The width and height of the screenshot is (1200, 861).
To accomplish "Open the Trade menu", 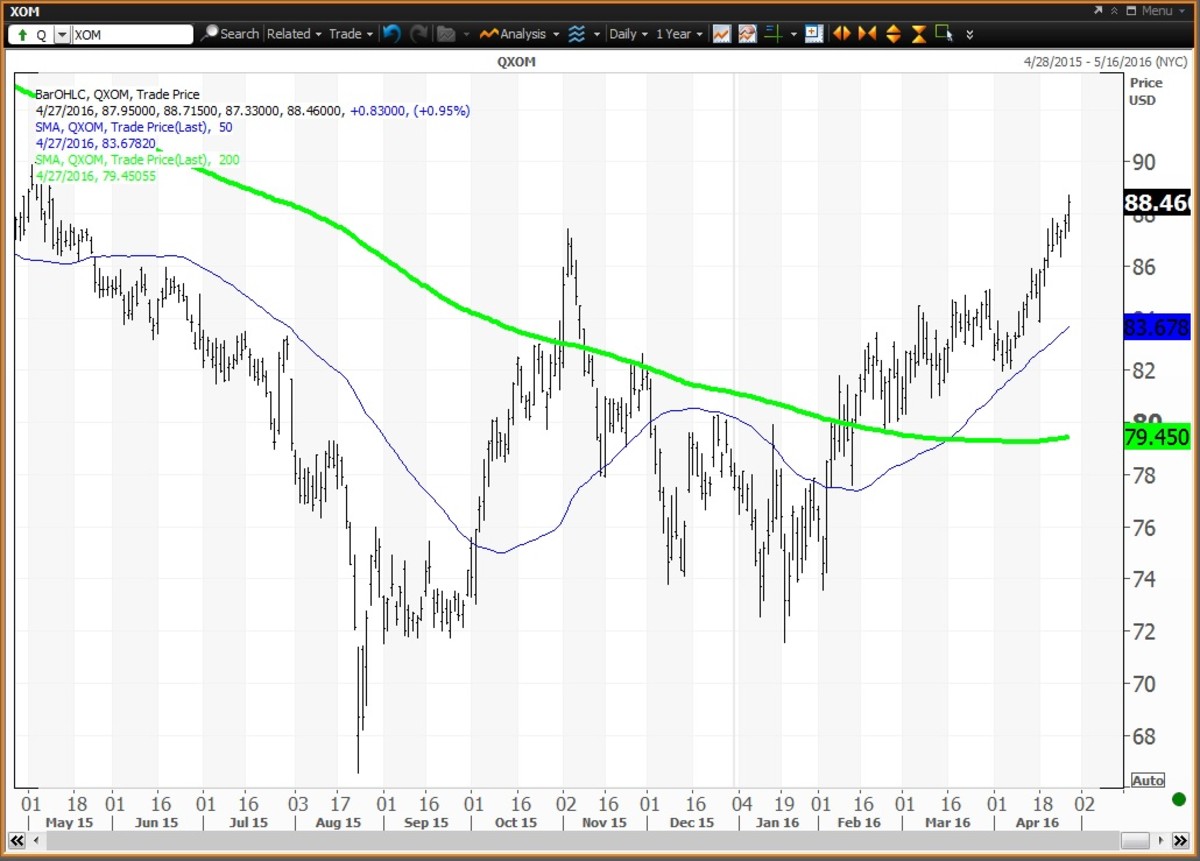I will (x=351, y=34).
